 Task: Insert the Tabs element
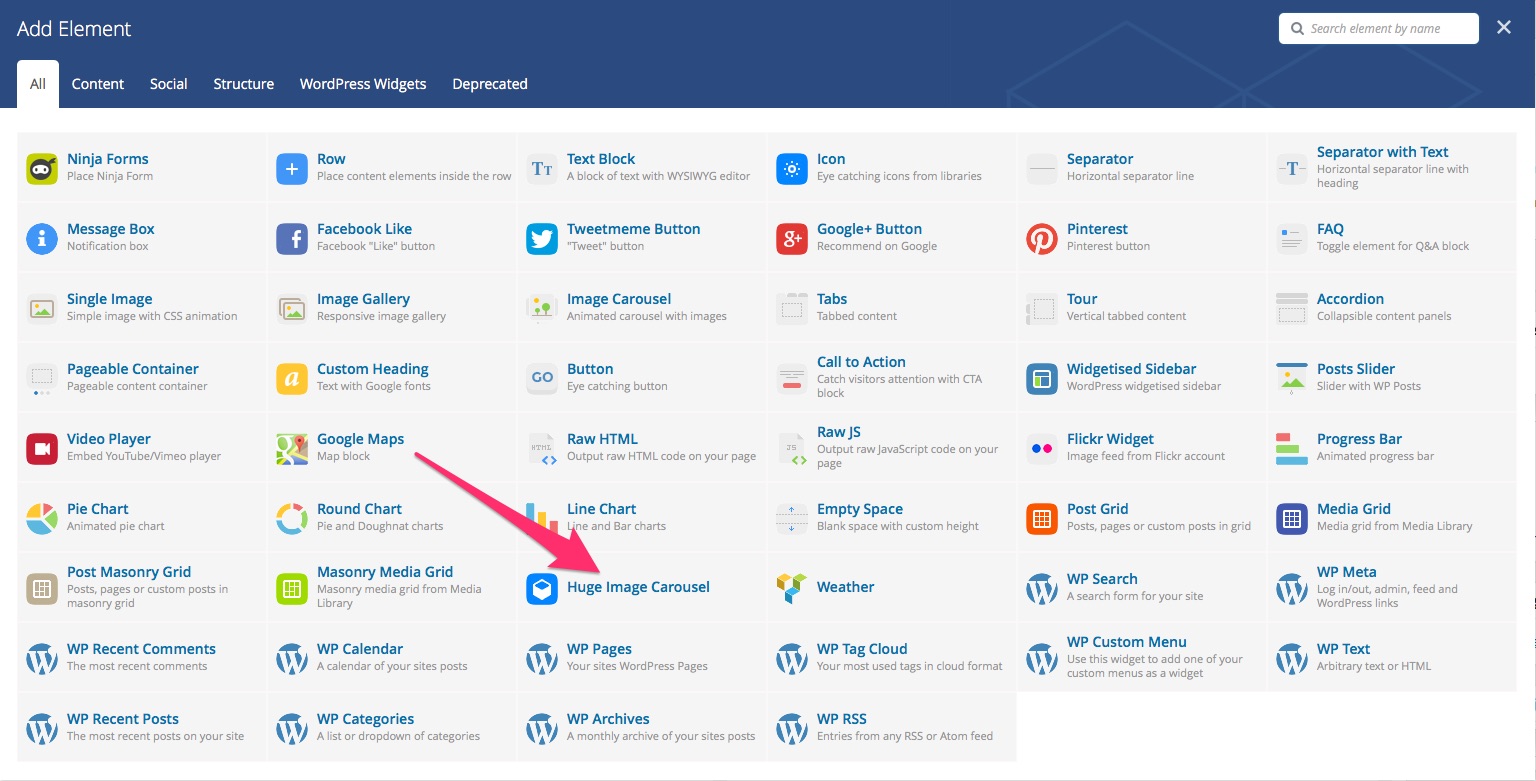(892, 308)
